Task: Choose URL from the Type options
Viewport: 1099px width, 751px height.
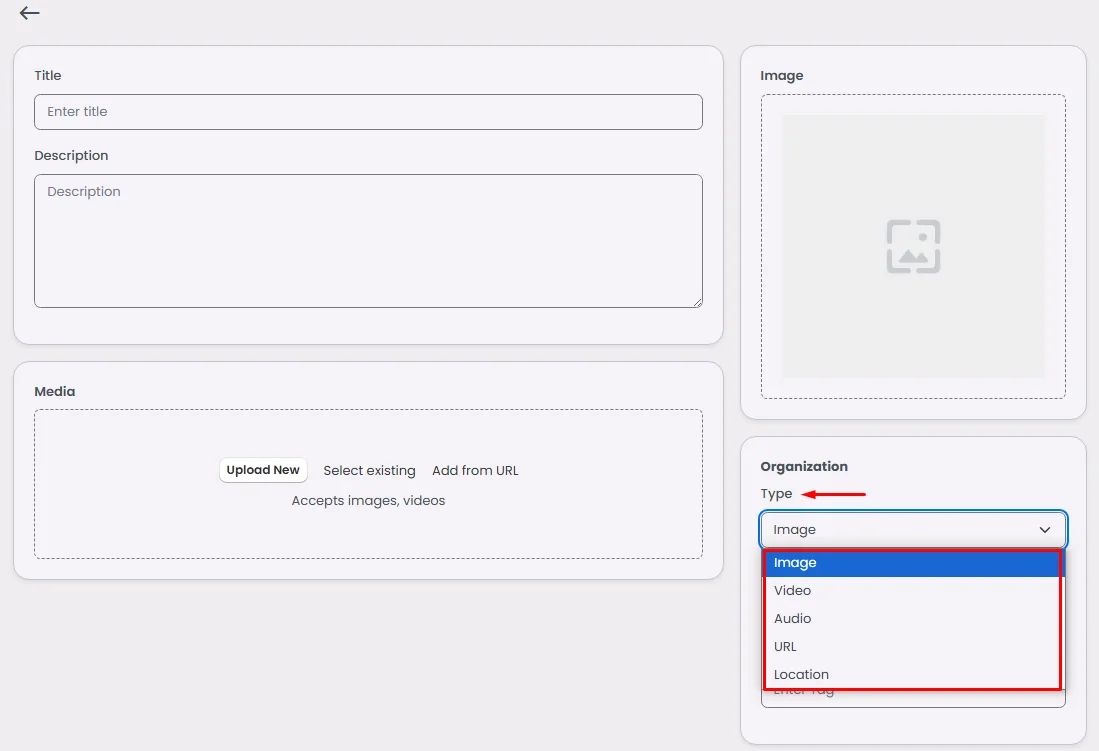Action: tap(911, 647)
